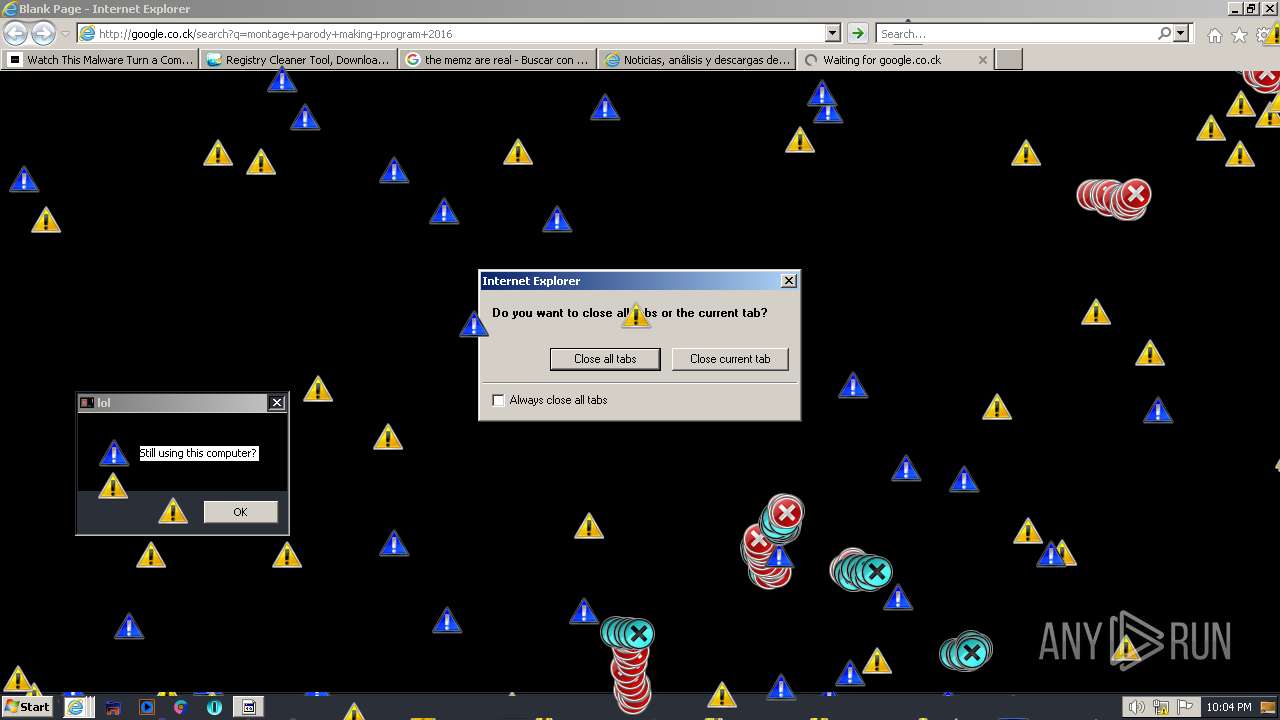This screenshot has width=1280, height=720.
Task: Close the lol message box with X
Action: coord(277,403)
